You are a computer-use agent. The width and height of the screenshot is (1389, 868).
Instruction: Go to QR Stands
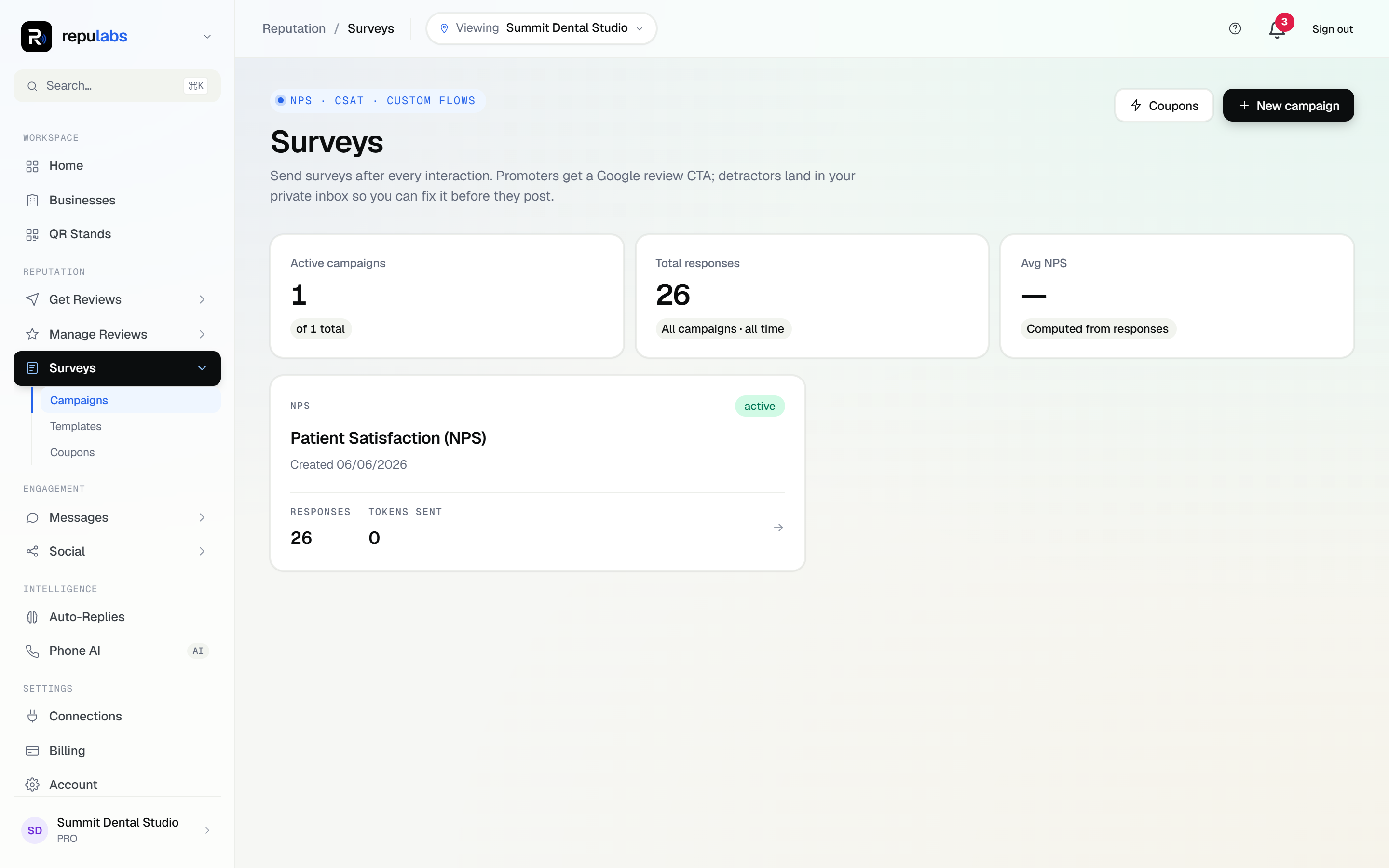pos(117,234)
